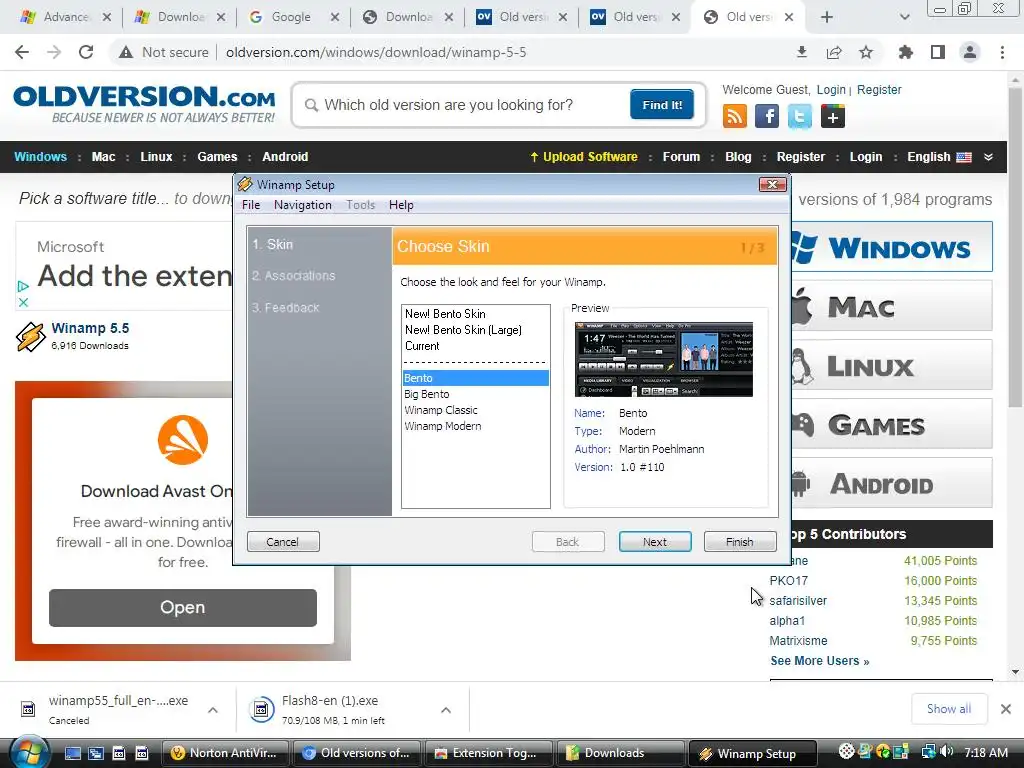The width and height of the screenshot is (1024, 768).
Task: Open the See More Users link
Action: 820,661
